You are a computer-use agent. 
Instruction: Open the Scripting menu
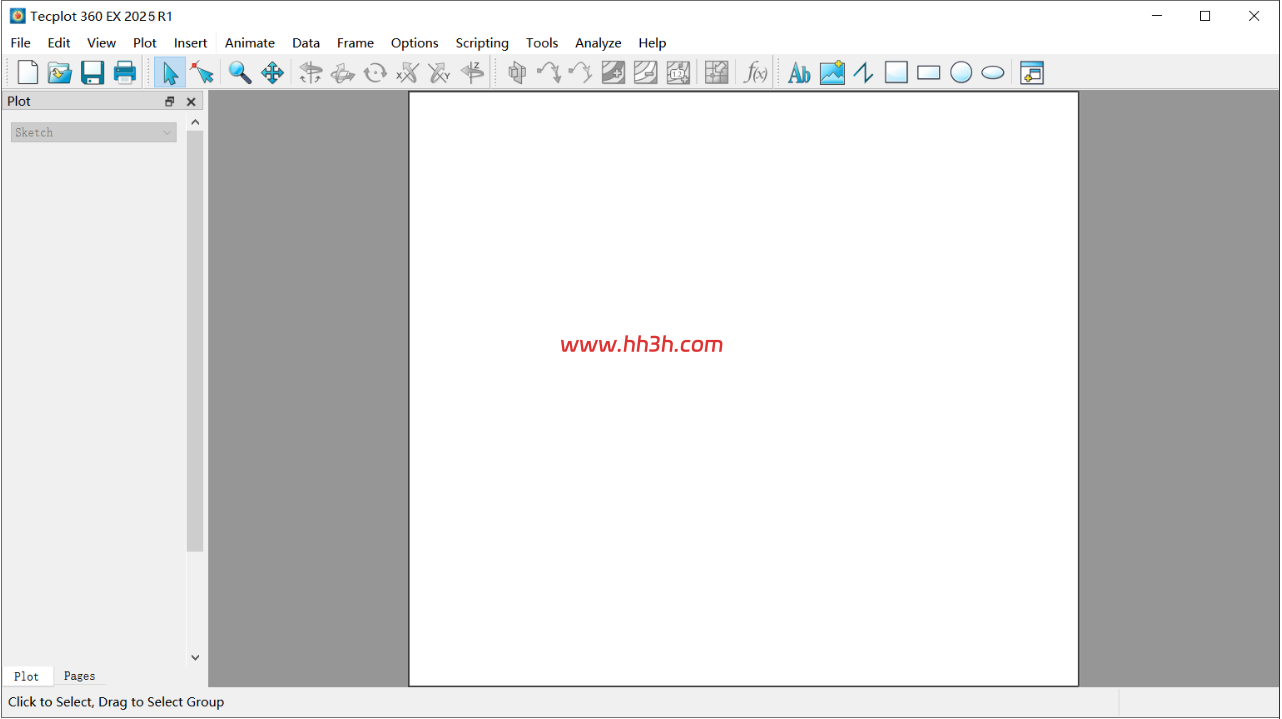click(x=482, y=43)
